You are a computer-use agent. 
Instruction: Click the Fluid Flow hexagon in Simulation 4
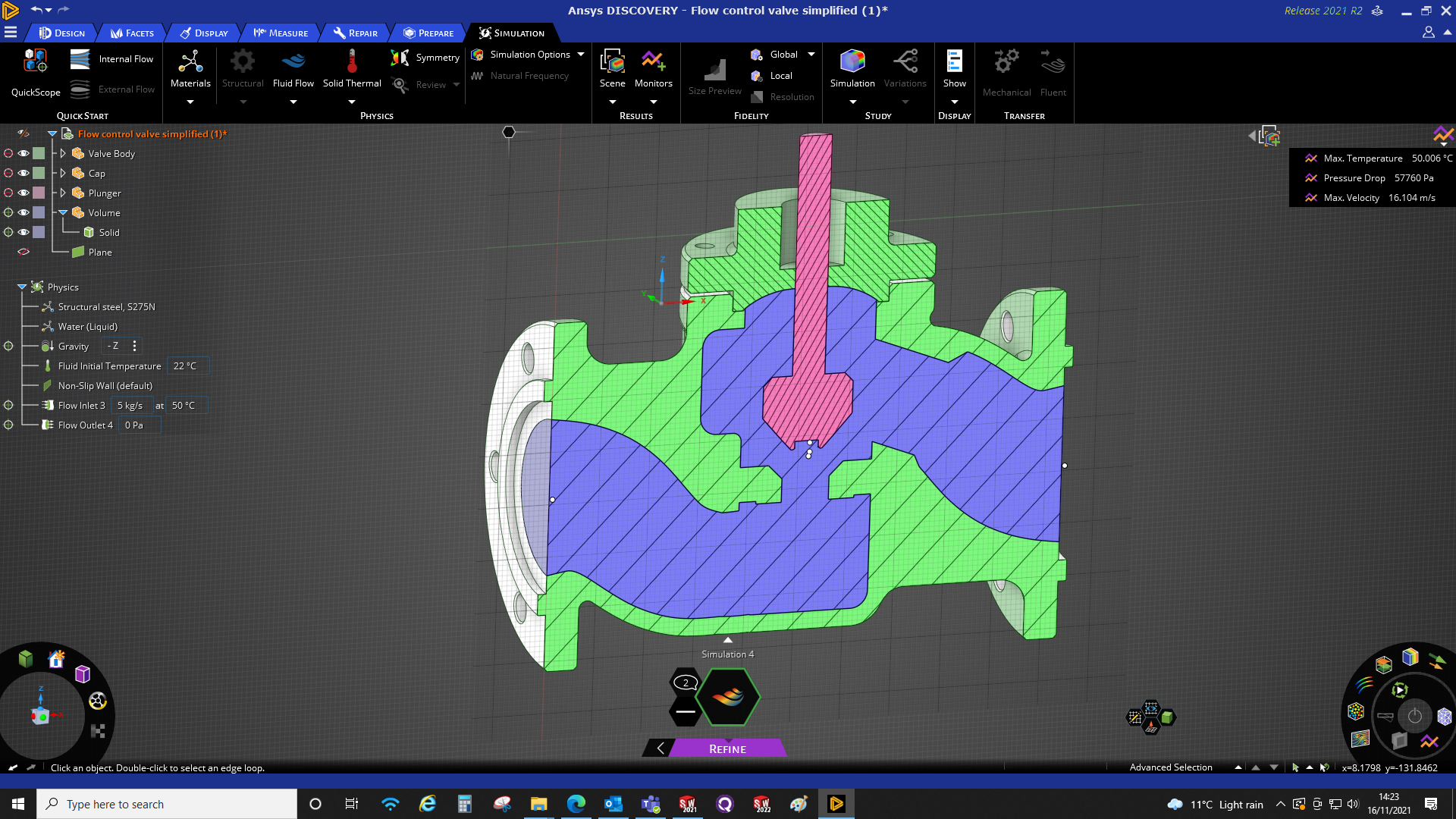(x=728, y=697)
